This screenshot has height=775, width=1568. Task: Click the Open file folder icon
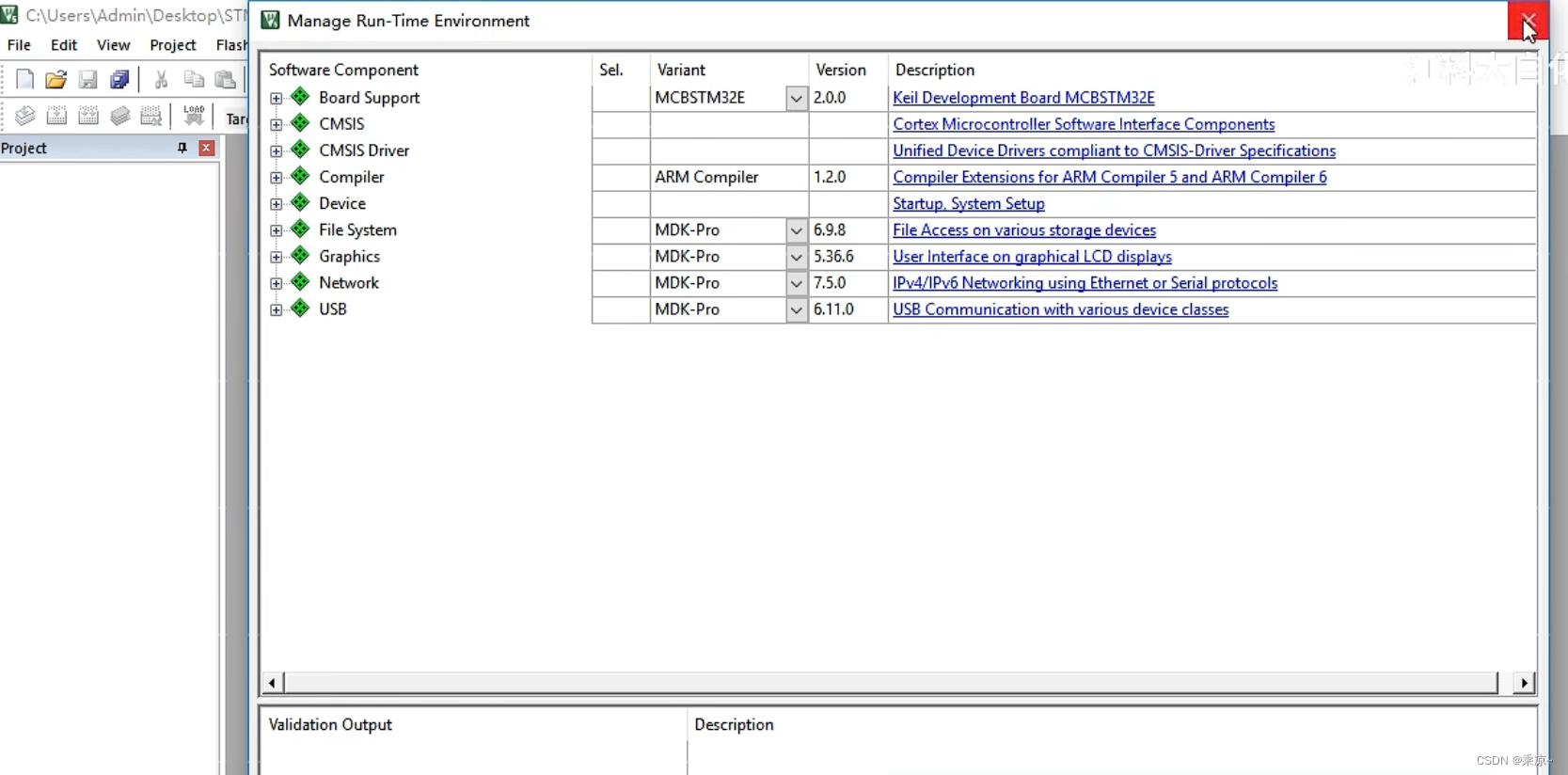pyautogui.click(x=56, y=80)
